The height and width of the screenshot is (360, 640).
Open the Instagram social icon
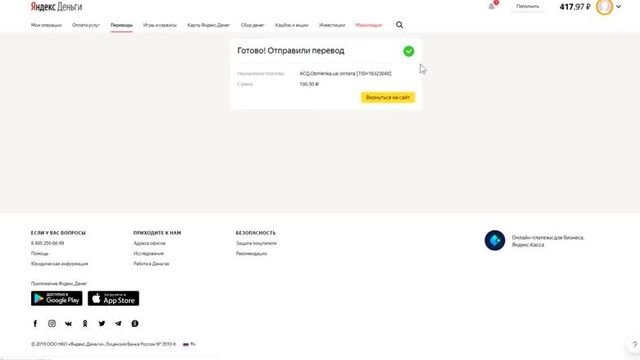click(x=52, y=323)
